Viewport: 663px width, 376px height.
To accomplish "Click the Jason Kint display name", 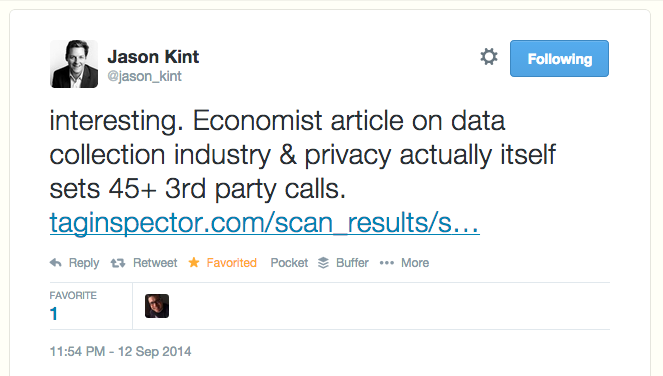I will pos(153,57).
